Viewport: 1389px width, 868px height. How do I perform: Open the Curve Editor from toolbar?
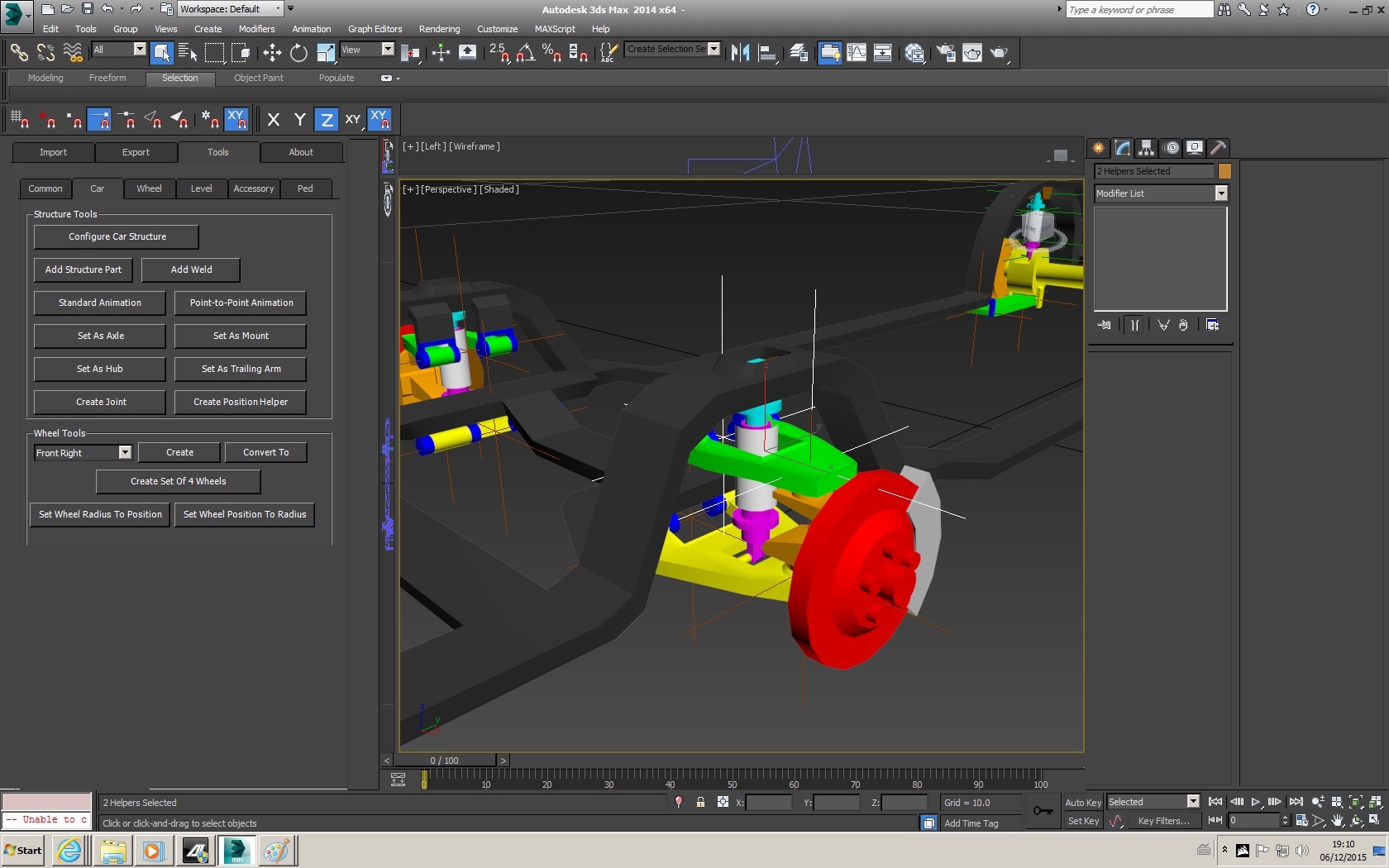tap(857, 53)
